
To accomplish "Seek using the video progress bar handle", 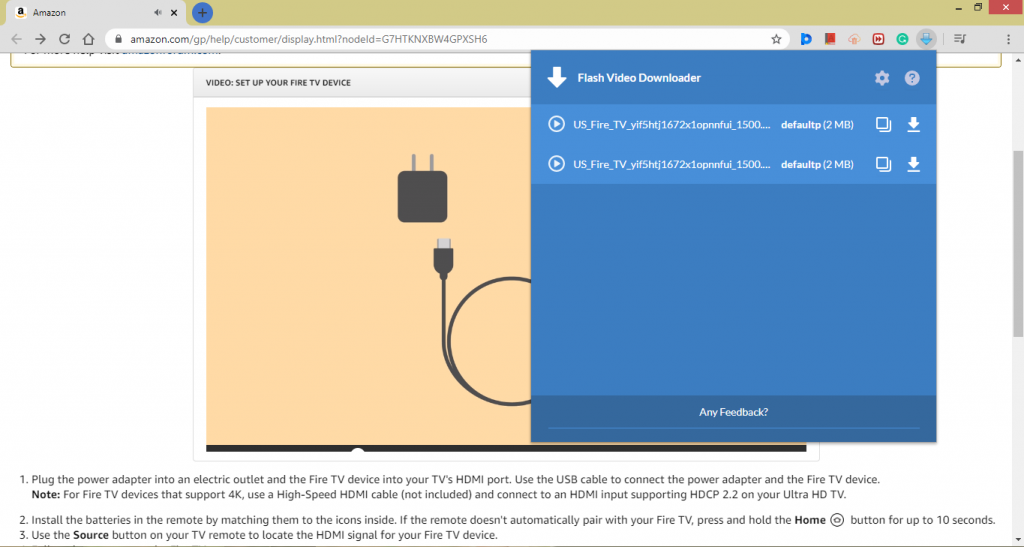I will pyautogui.click(x=357, y=450).
